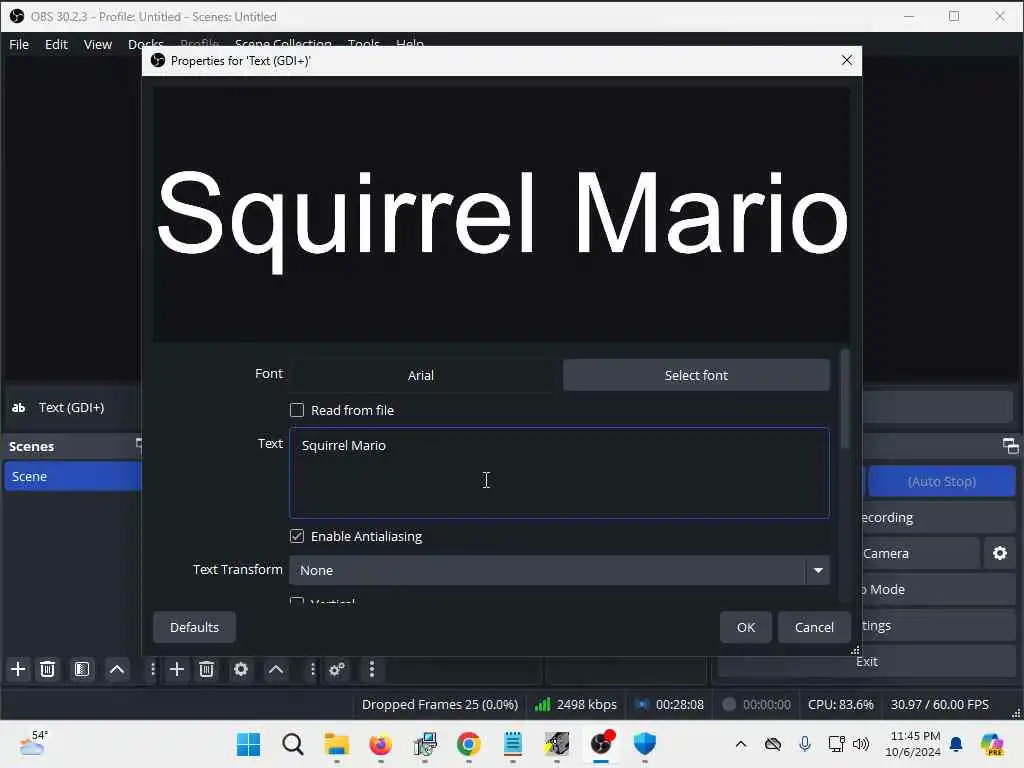This screenshot has width=1024, height=768.
Task: Open Notepad app from the taskbar
Action: tap(513, 744)
